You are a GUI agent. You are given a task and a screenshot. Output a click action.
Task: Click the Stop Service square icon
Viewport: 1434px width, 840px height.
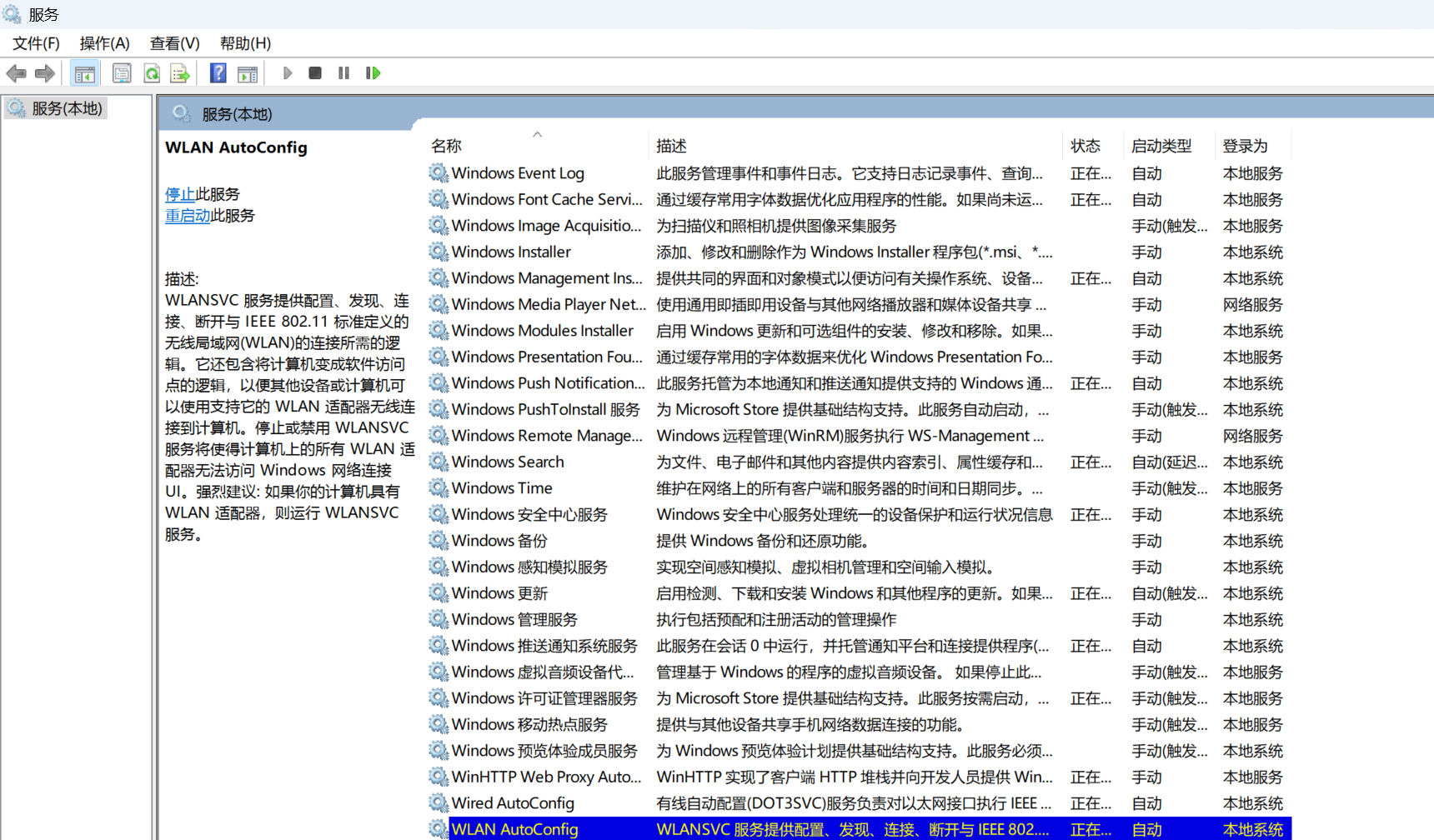pyautogui.click(x=315, y=73)
